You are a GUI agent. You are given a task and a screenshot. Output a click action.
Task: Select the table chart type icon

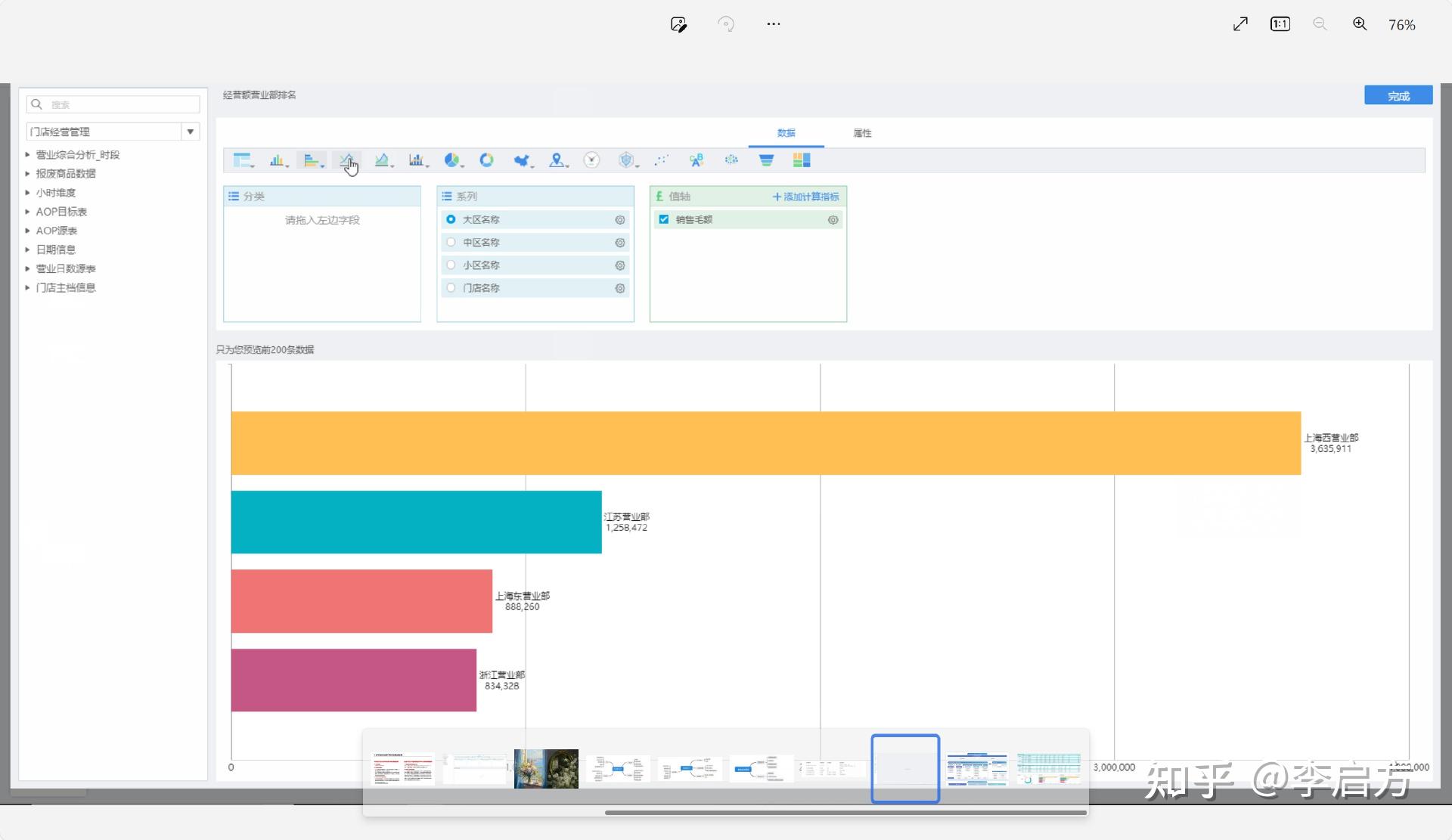pos(242,160)
